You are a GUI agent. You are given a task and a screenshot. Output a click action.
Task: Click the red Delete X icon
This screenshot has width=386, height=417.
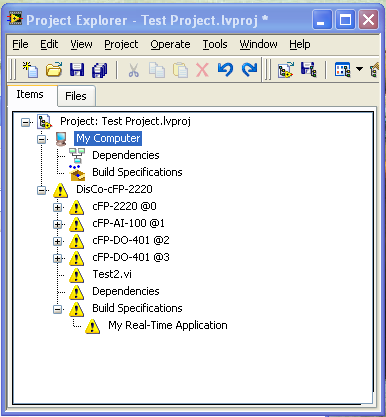click(x=202, y=70)
